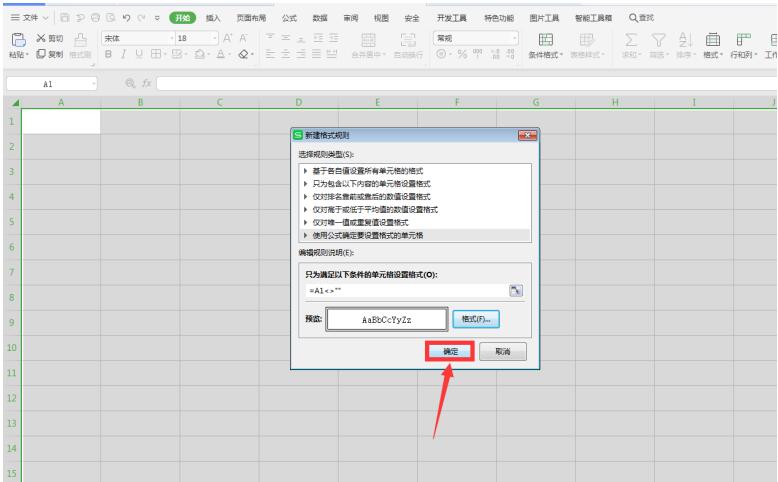
Task: Click the 查找 search icon
Action: (641, 18)
